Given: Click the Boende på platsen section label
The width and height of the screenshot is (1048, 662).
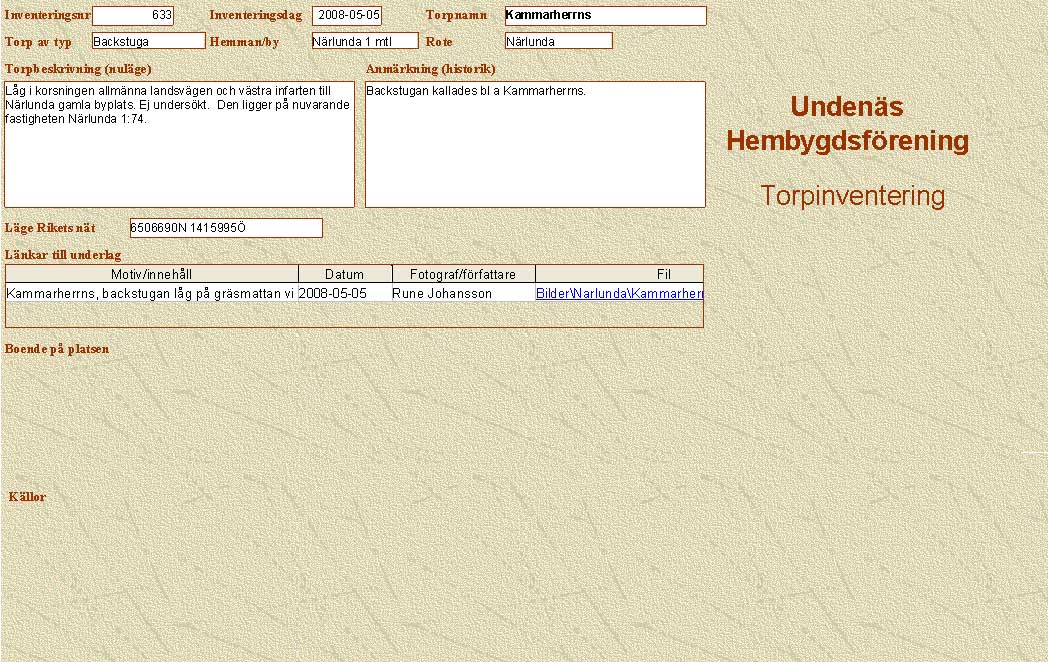Looking at the screenshot, I should 57,349.
